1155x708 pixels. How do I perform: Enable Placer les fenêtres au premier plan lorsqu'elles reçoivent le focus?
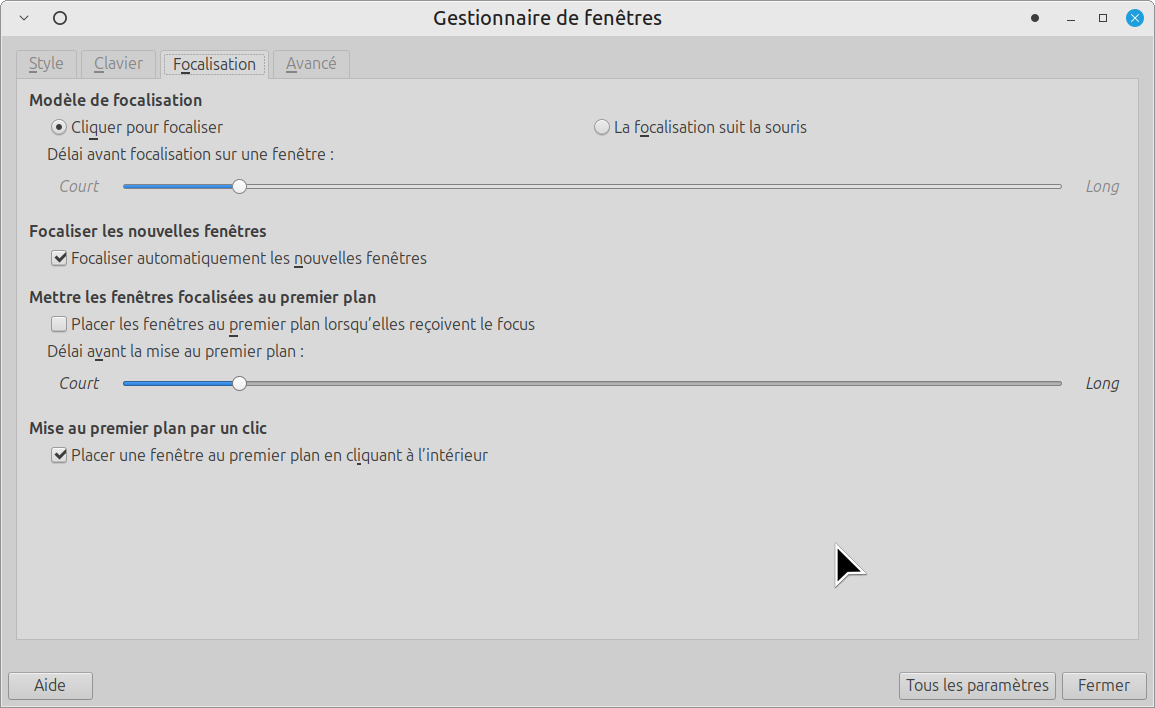click(60, 324)
